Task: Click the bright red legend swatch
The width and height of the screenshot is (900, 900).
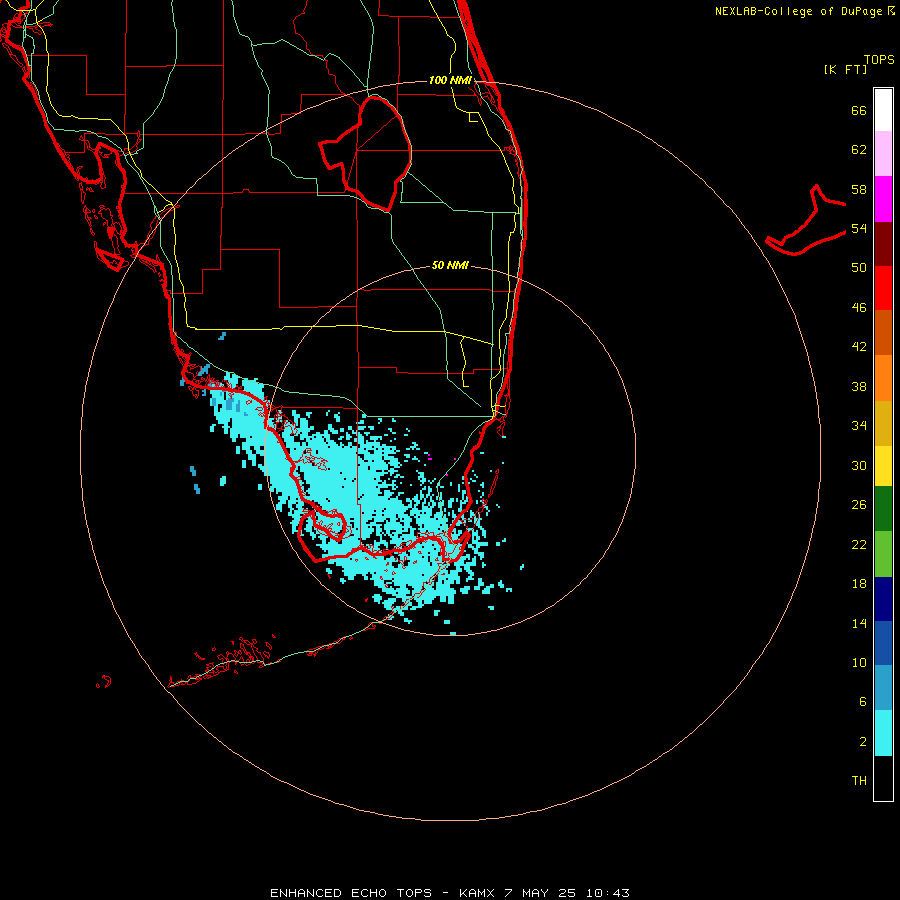Action: click(x=883, y=288)
